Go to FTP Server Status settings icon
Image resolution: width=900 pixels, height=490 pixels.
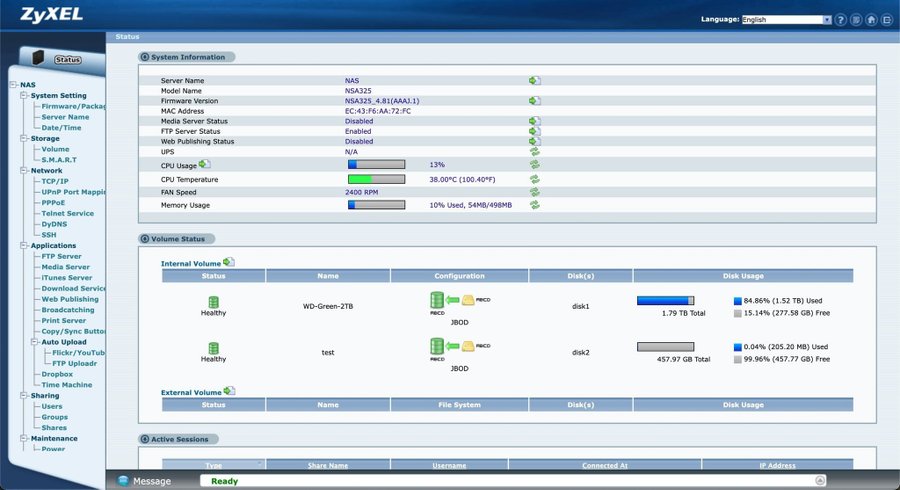click(535, 131)
